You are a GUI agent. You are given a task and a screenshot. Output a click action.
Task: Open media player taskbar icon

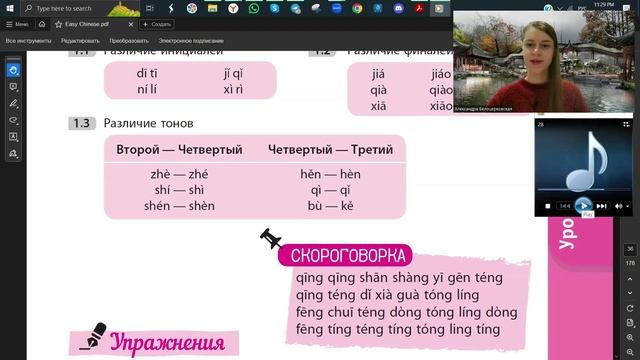click(439, 8)
